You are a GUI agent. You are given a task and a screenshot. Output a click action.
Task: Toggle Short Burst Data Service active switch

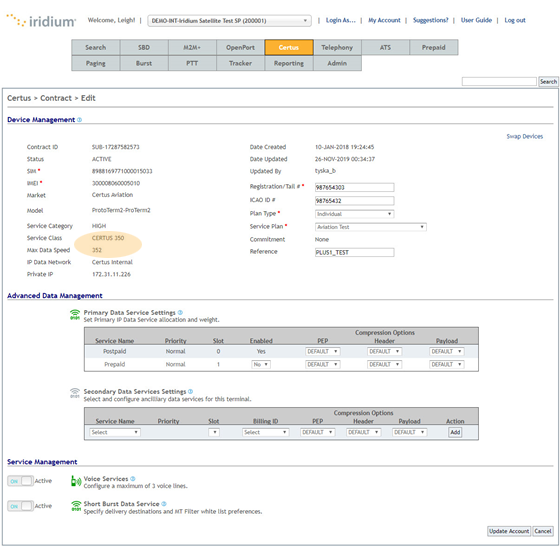click(20, 506)
